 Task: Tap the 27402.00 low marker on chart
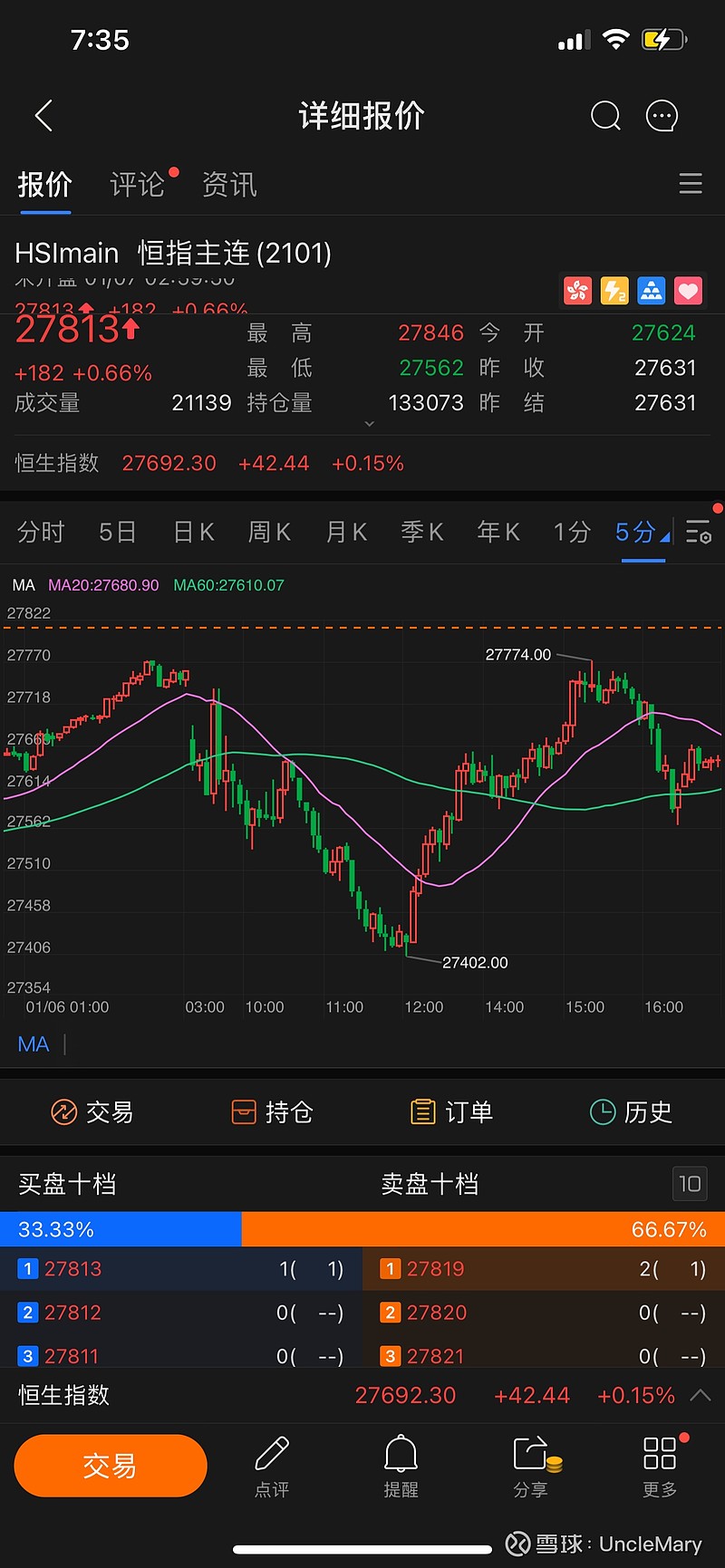(x=475, y=963)
